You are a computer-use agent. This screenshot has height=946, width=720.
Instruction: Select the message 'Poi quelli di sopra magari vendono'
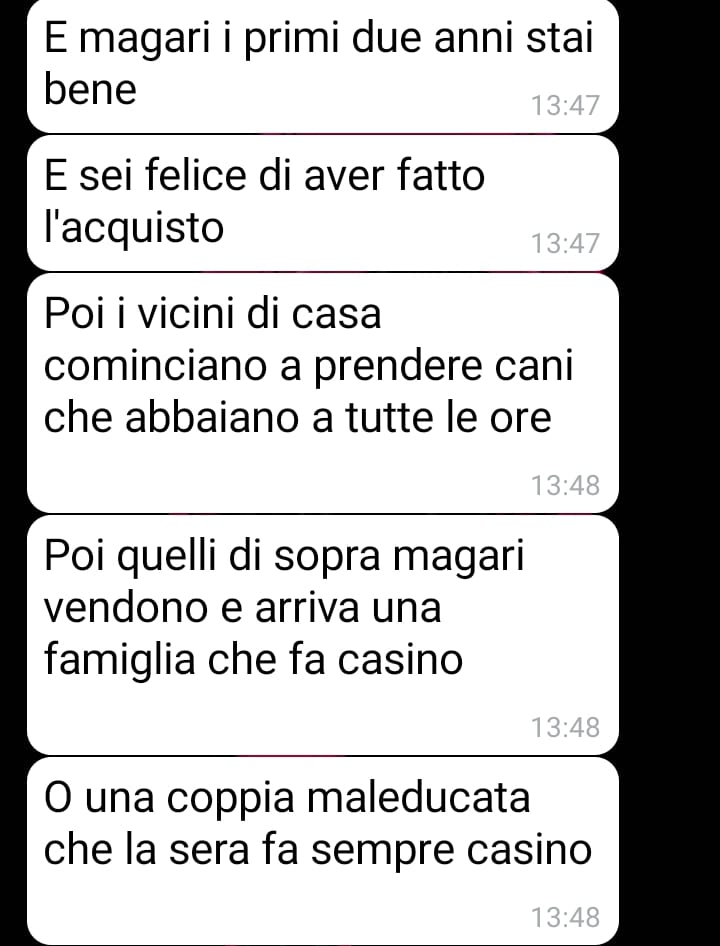coord(323,635)
